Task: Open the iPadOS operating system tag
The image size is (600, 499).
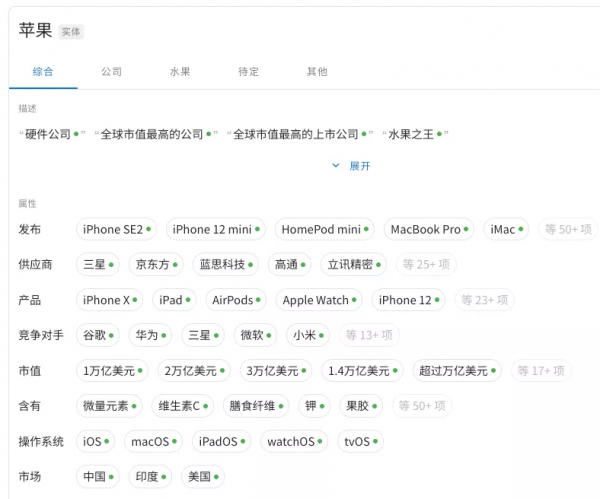Action: coord(221,441)
